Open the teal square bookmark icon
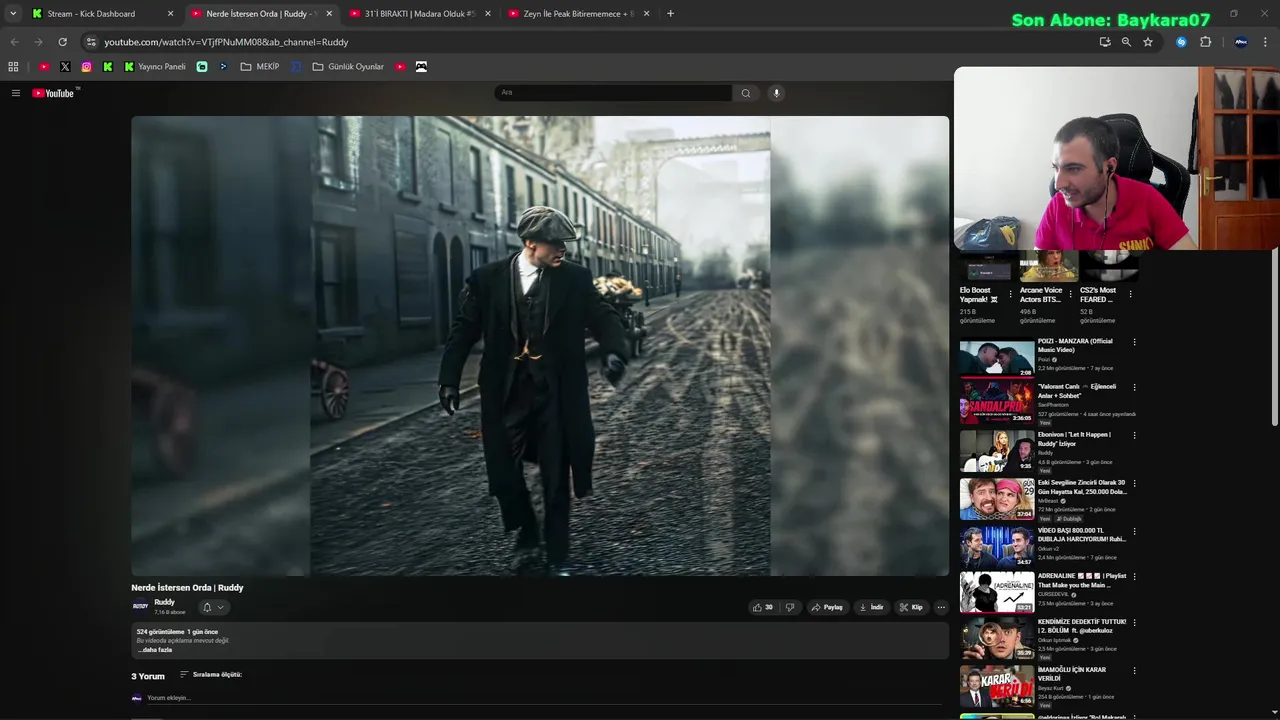 (x=202, y=67)
